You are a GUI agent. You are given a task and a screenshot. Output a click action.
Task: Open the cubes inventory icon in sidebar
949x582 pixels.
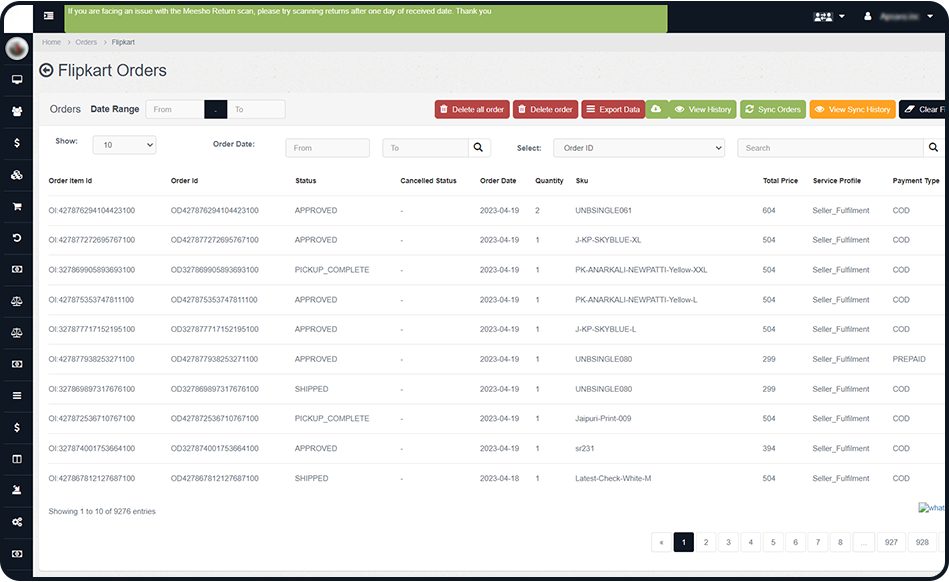pos(17,175)
